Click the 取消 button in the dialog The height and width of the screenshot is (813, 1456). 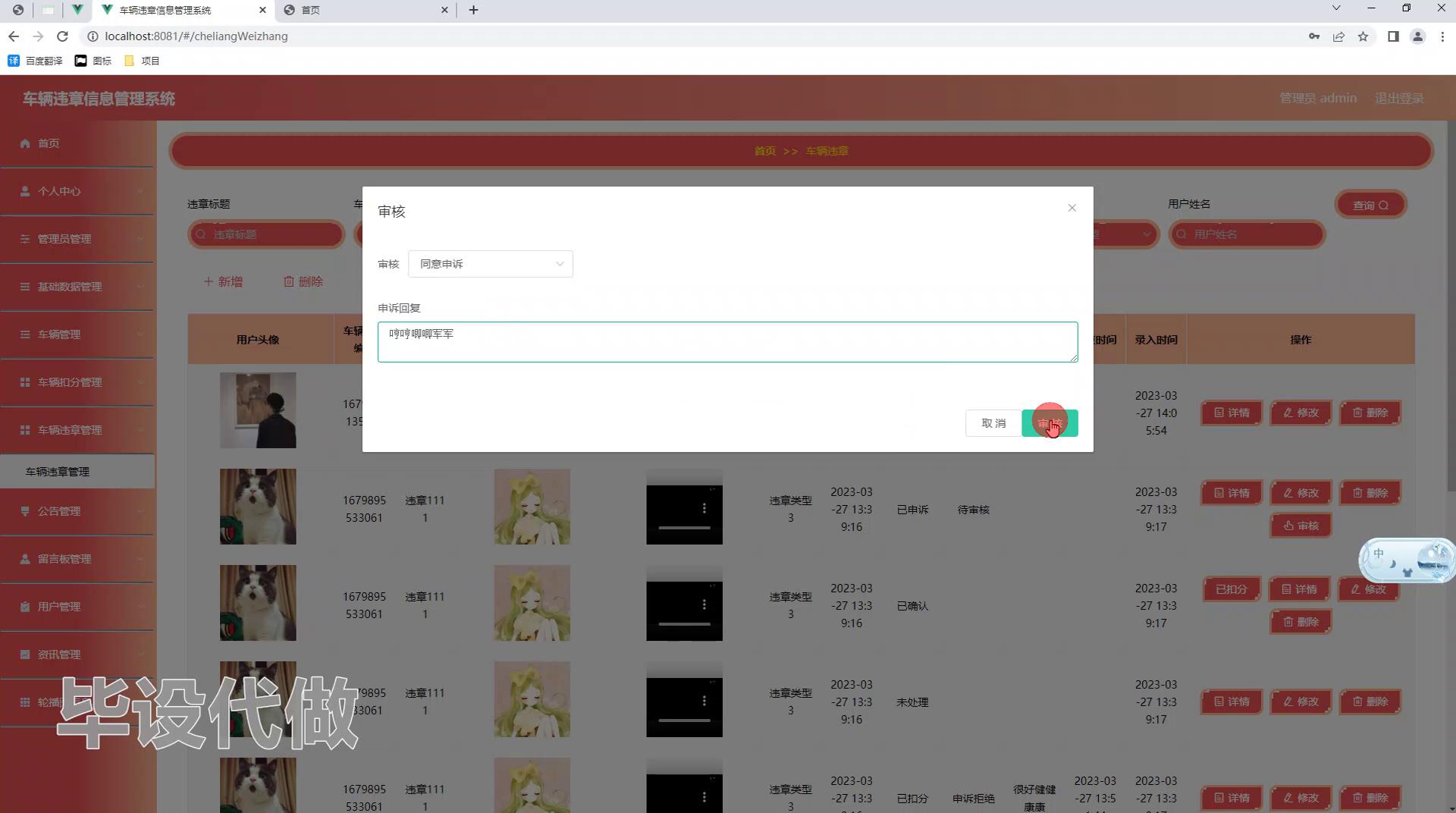pyautogui.click(x=993, y=423)
